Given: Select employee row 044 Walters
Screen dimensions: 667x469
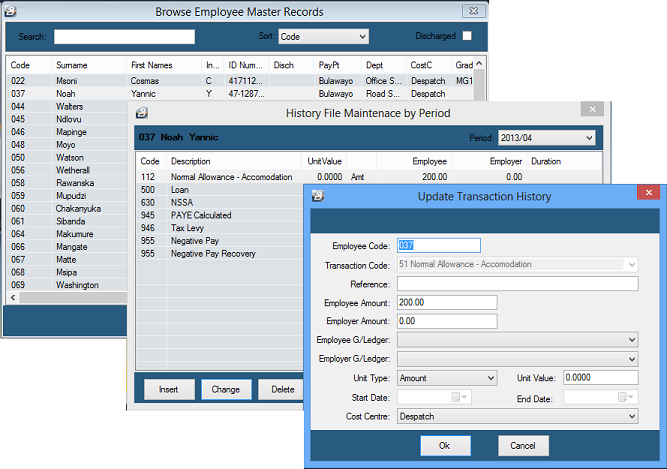Looking at the screenshot, I should click(67, 106).
